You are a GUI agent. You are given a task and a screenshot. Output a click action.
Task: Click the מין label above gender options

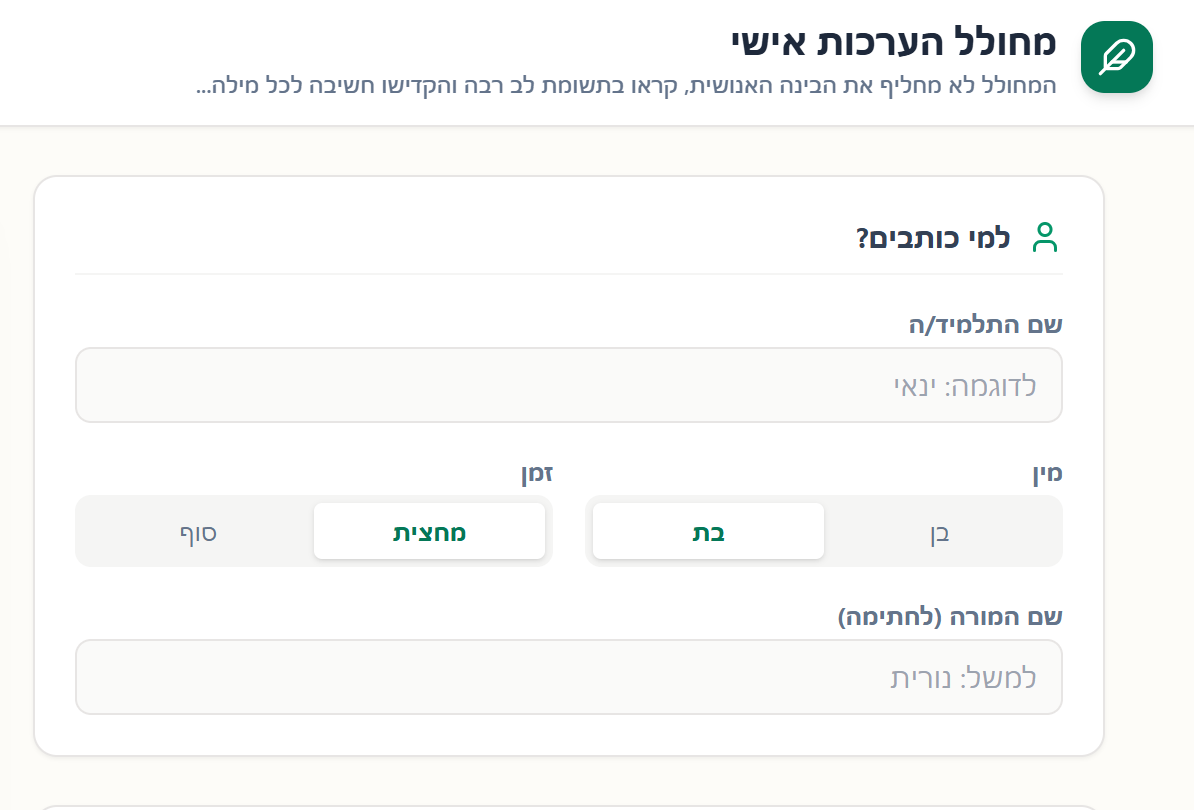click(1047, 474)
